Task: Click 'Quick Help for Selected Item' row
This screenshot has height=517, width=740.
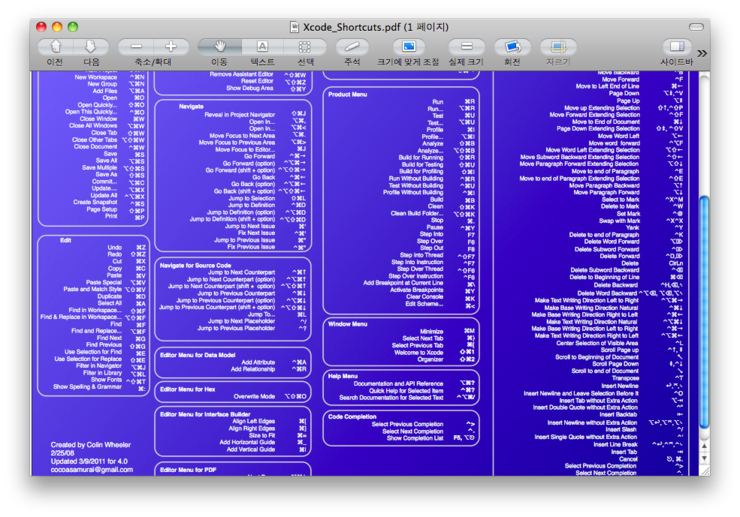Action: coord(422,391)
